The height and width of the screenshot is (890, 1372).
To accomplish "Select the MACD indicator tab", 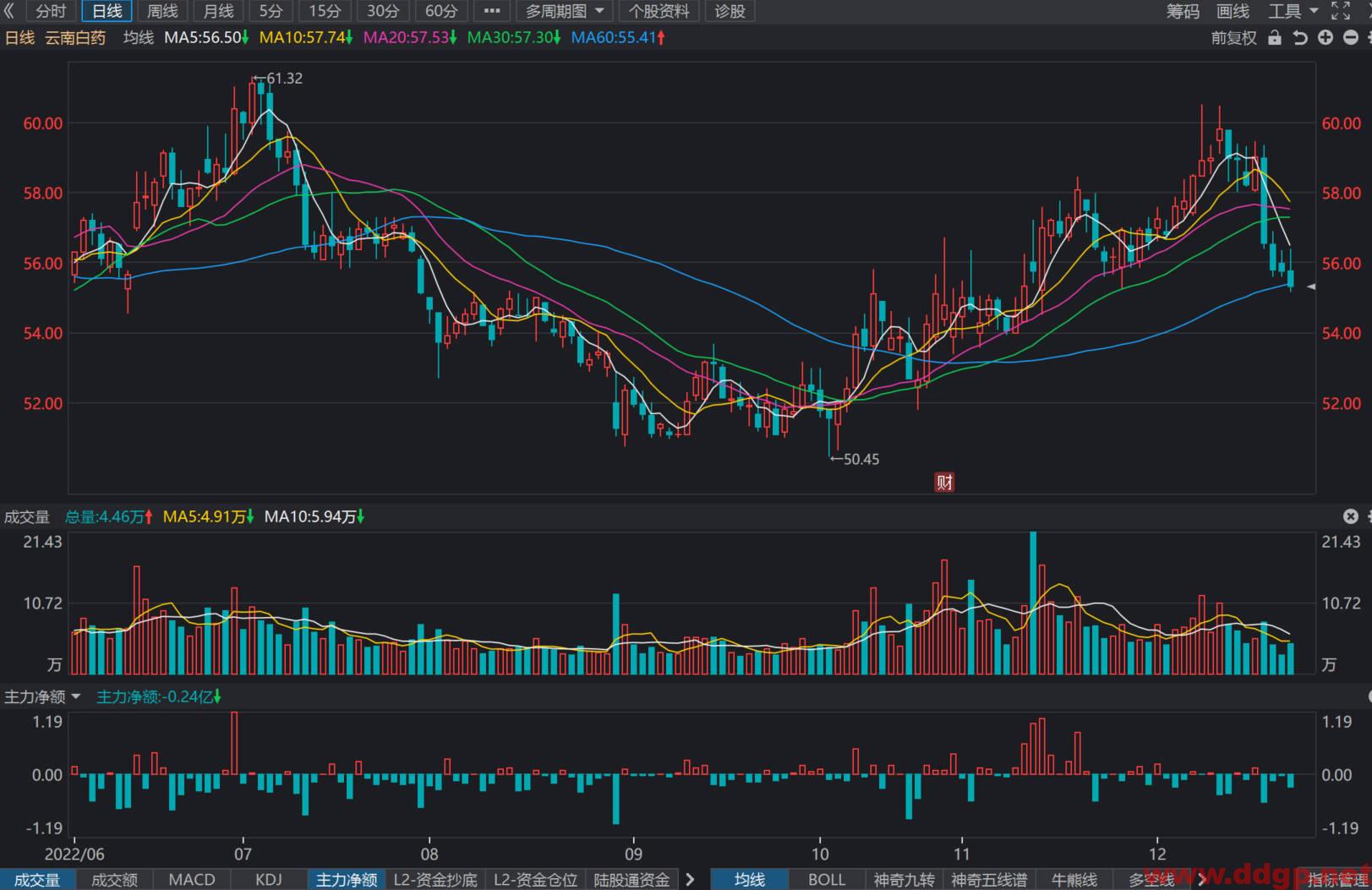I will [x=192, y=880].
